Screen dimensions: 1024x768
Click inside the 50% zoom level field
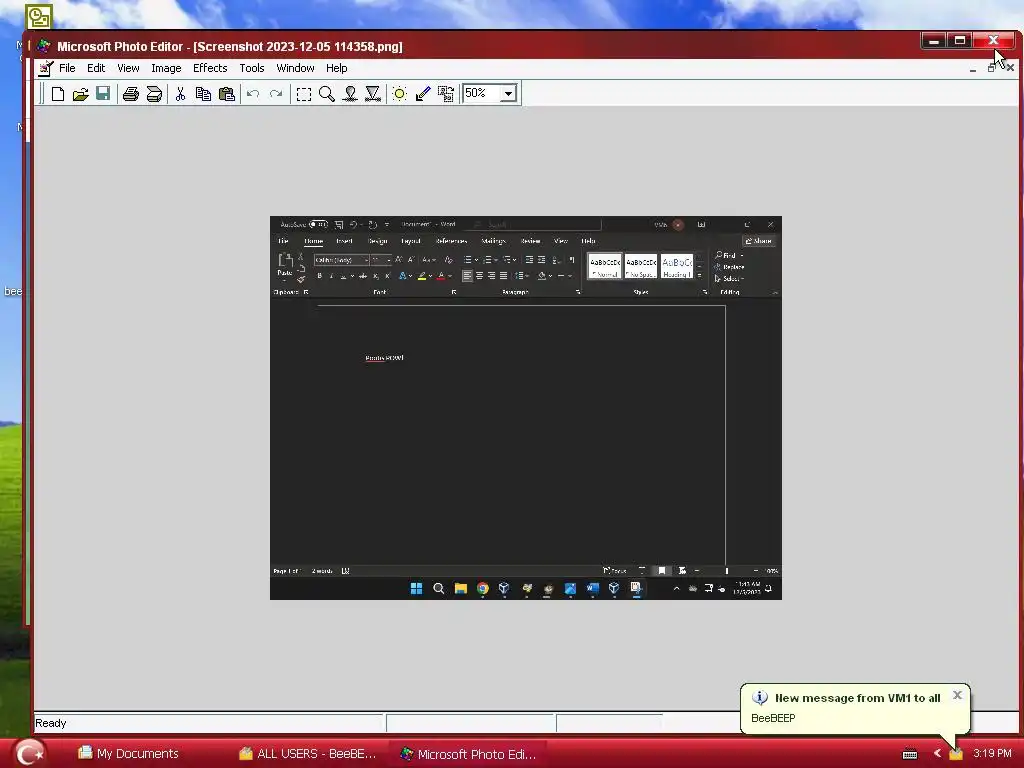(x=481, y=93)
